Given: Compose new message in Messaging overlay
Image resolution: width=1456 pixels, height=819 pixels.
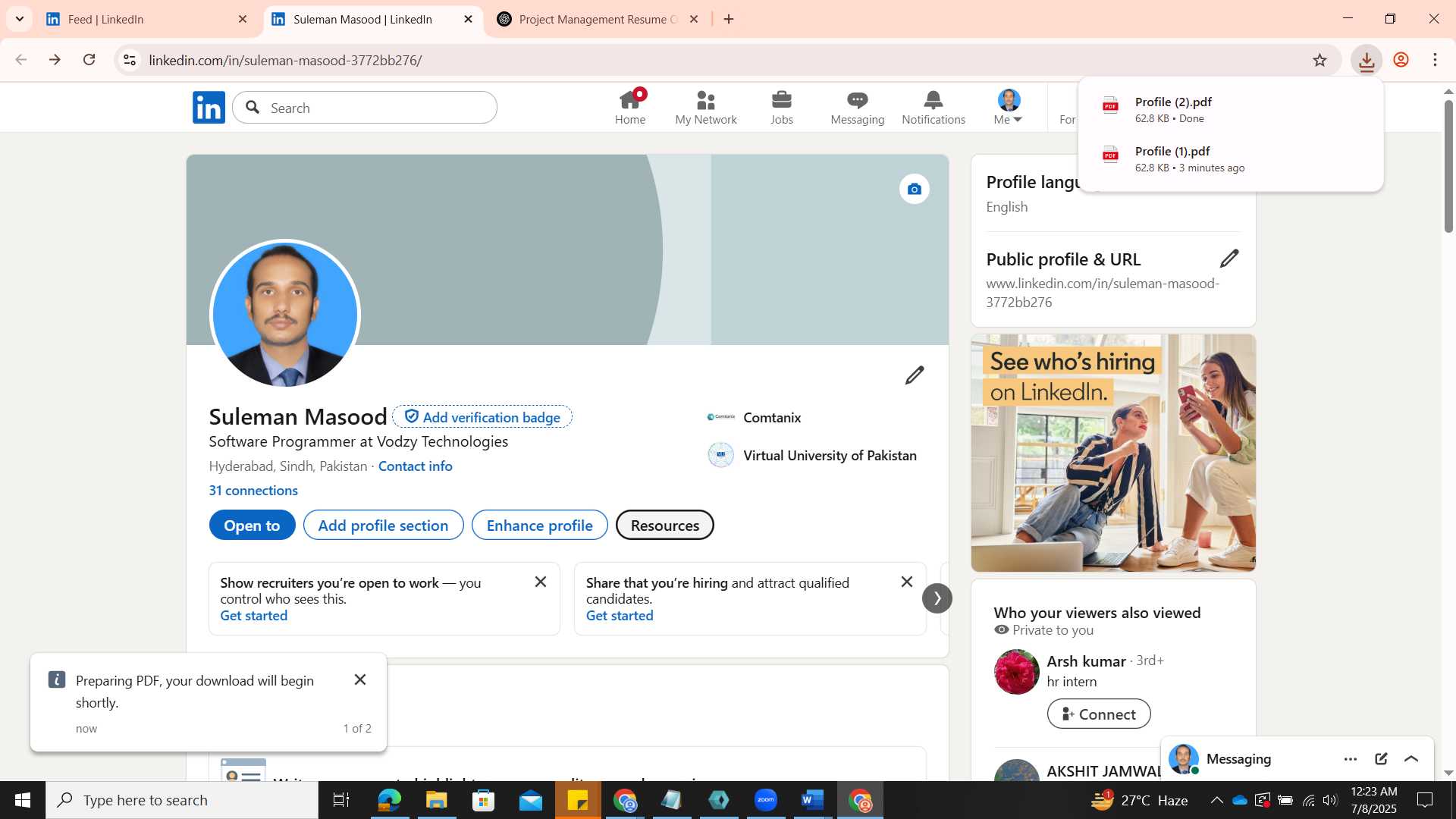Looking at the screenshot, I should [1381, 759].
